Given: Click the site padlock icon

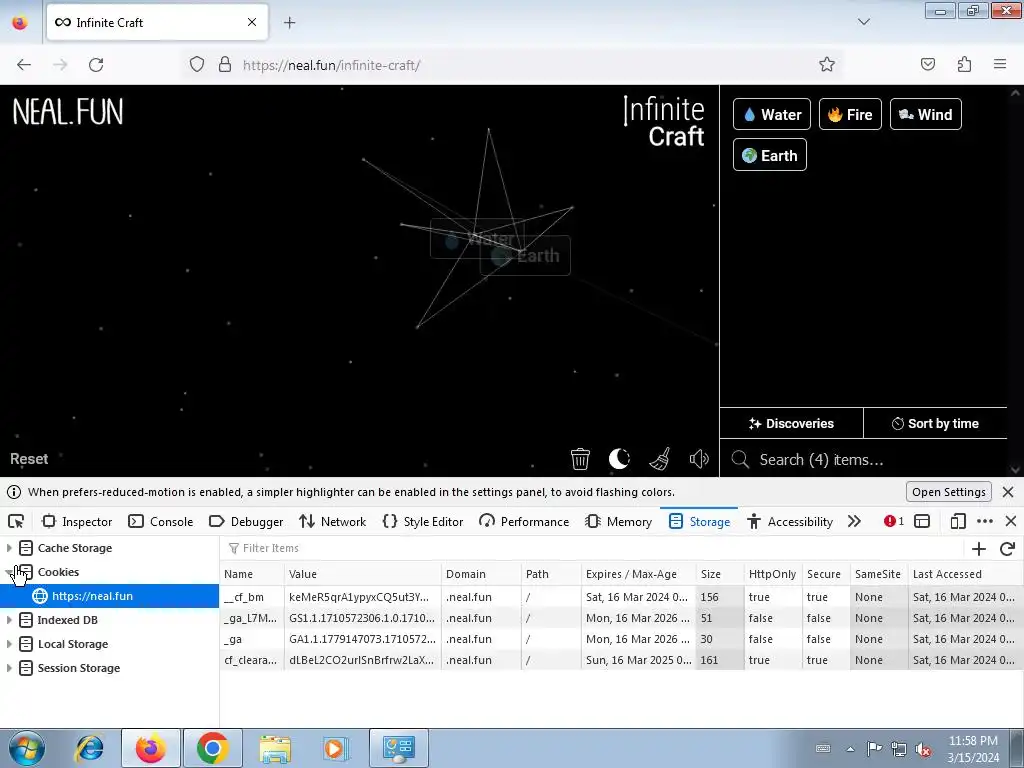Looking at the screenshot, I should point(225,65).
